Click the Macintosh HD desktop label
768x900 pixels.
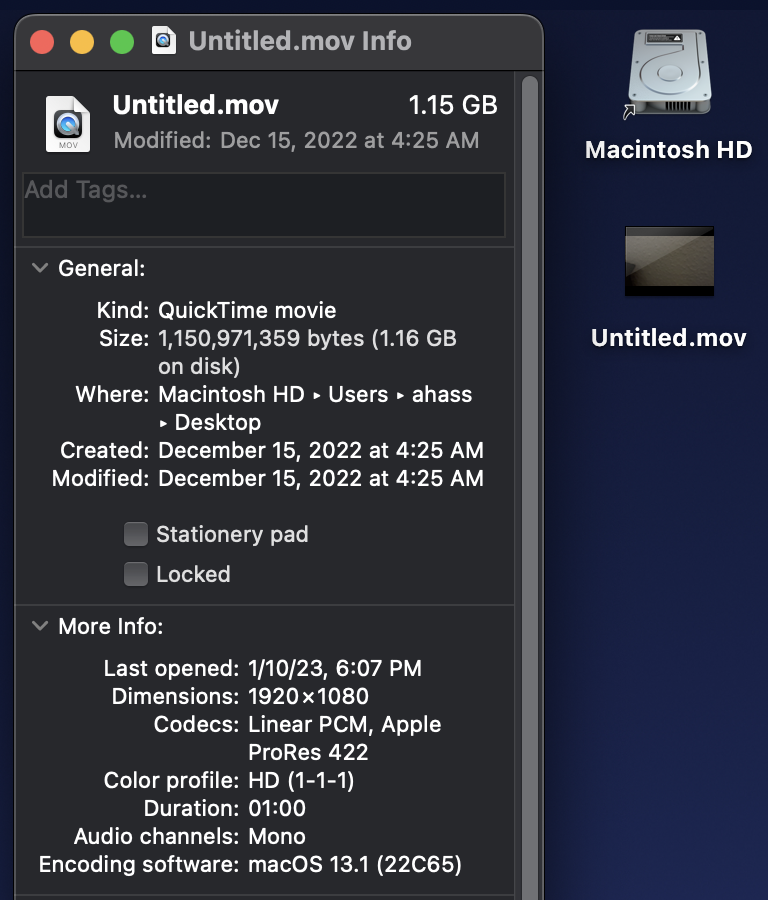click(x=669, y=150)
